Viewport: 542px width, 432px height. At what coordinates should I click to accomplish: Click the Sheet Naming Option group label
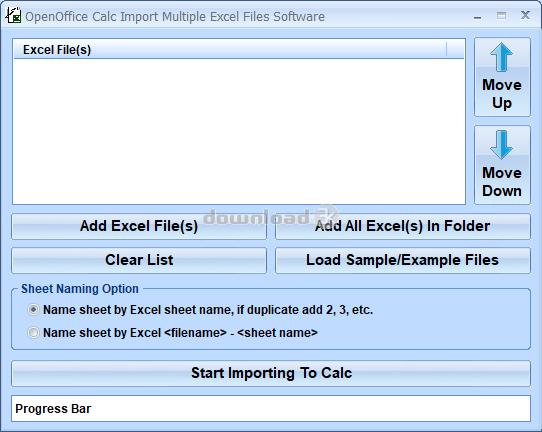(80, 289)
